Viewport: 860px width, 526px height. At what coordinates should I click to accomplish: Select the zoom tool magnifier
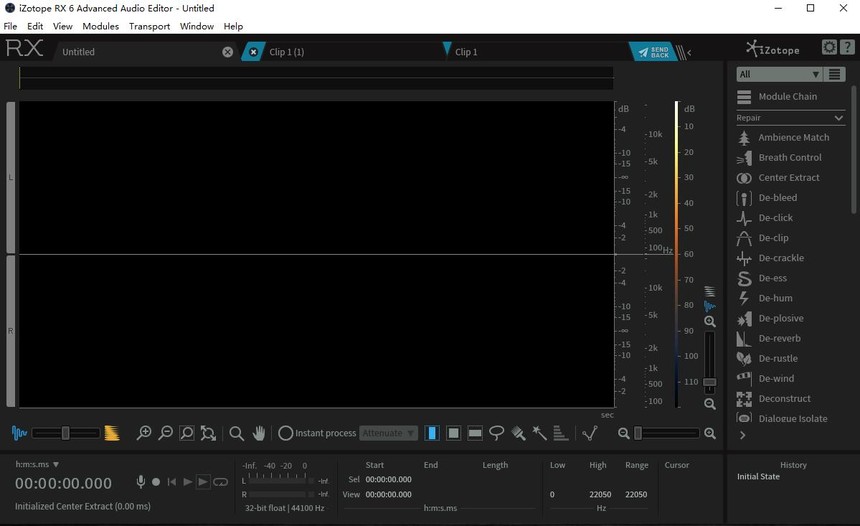point(236,433)
